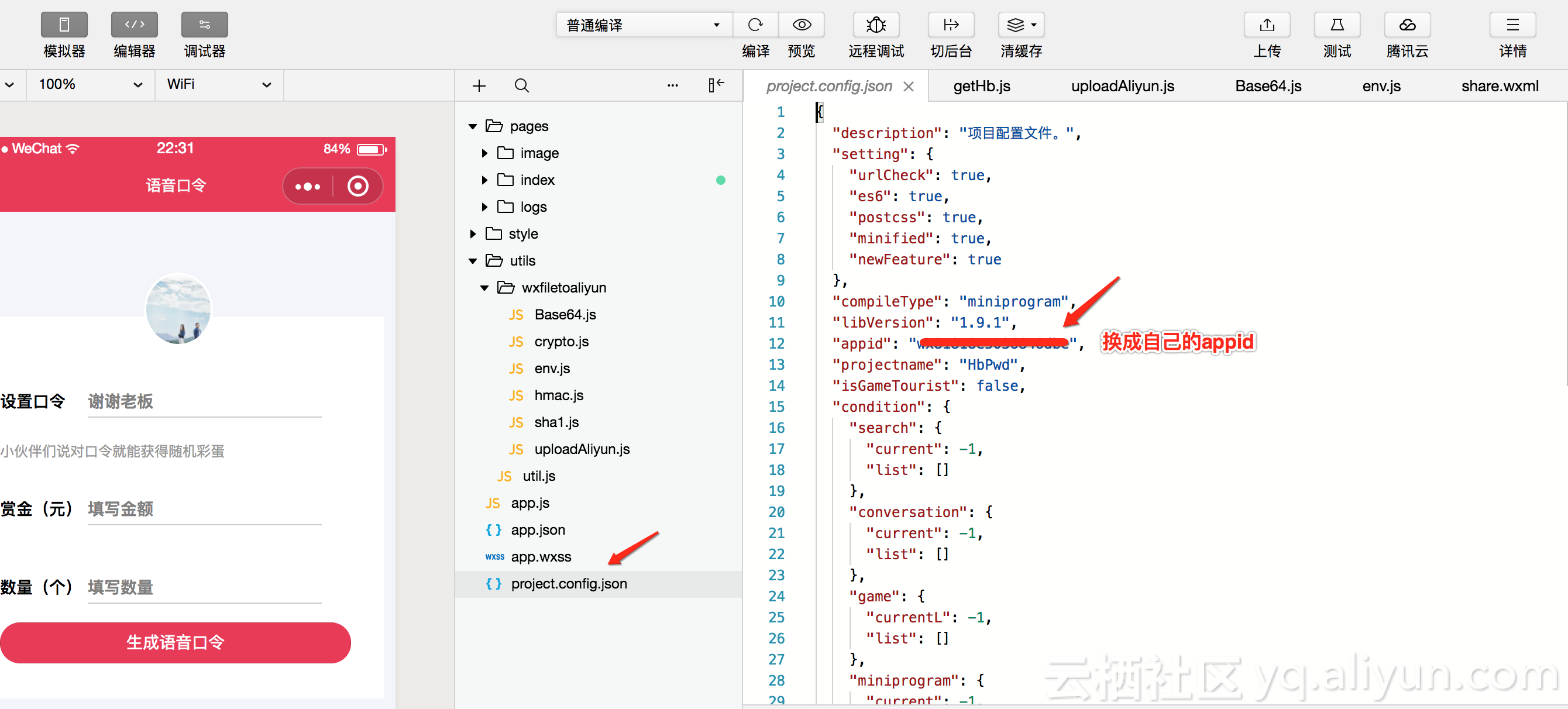Click the upload icon in toolbar

(x=1267, y=25)
